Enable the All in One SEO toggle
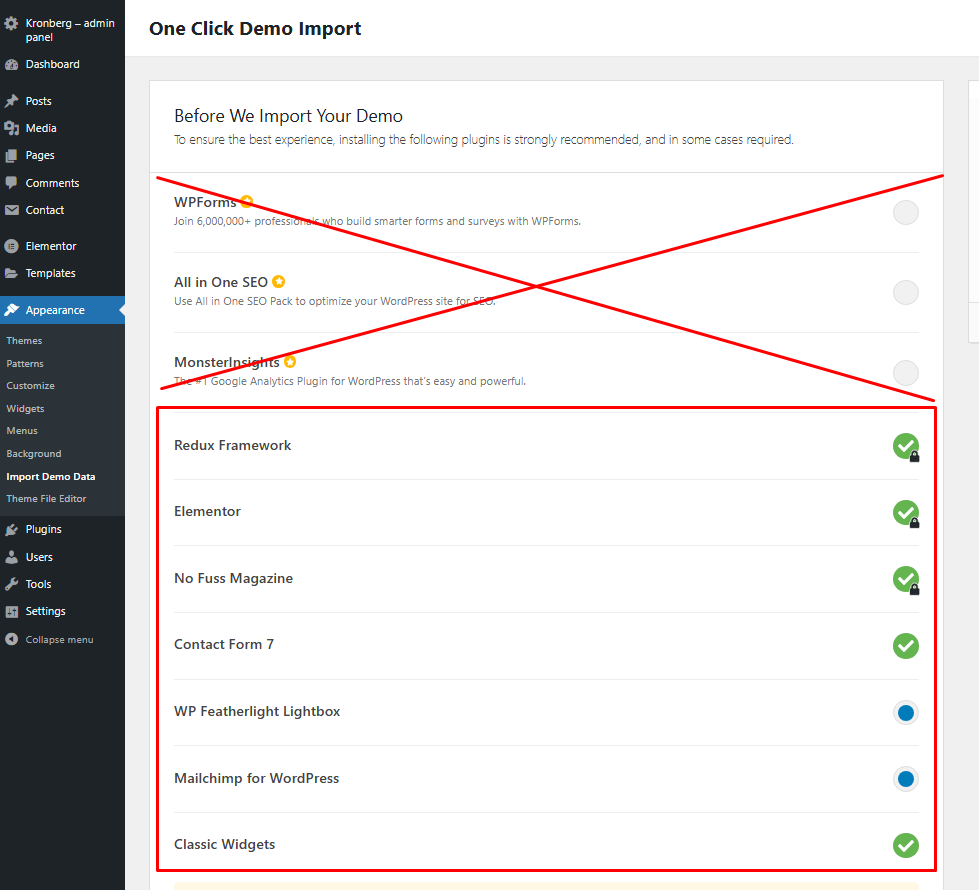This screenshot has height=890, width=979. click(905, 292)
